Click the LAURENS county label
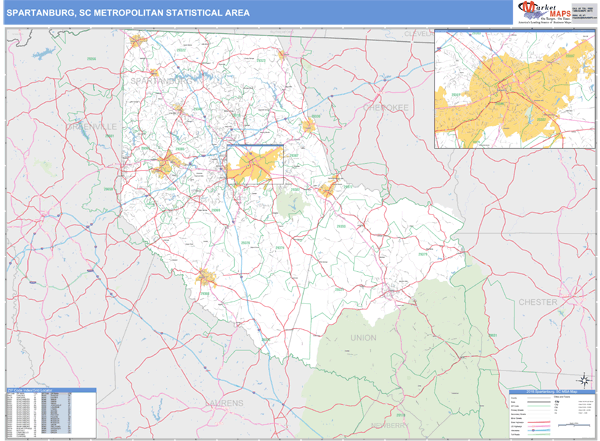600x441 pixels. click(224, 403)
